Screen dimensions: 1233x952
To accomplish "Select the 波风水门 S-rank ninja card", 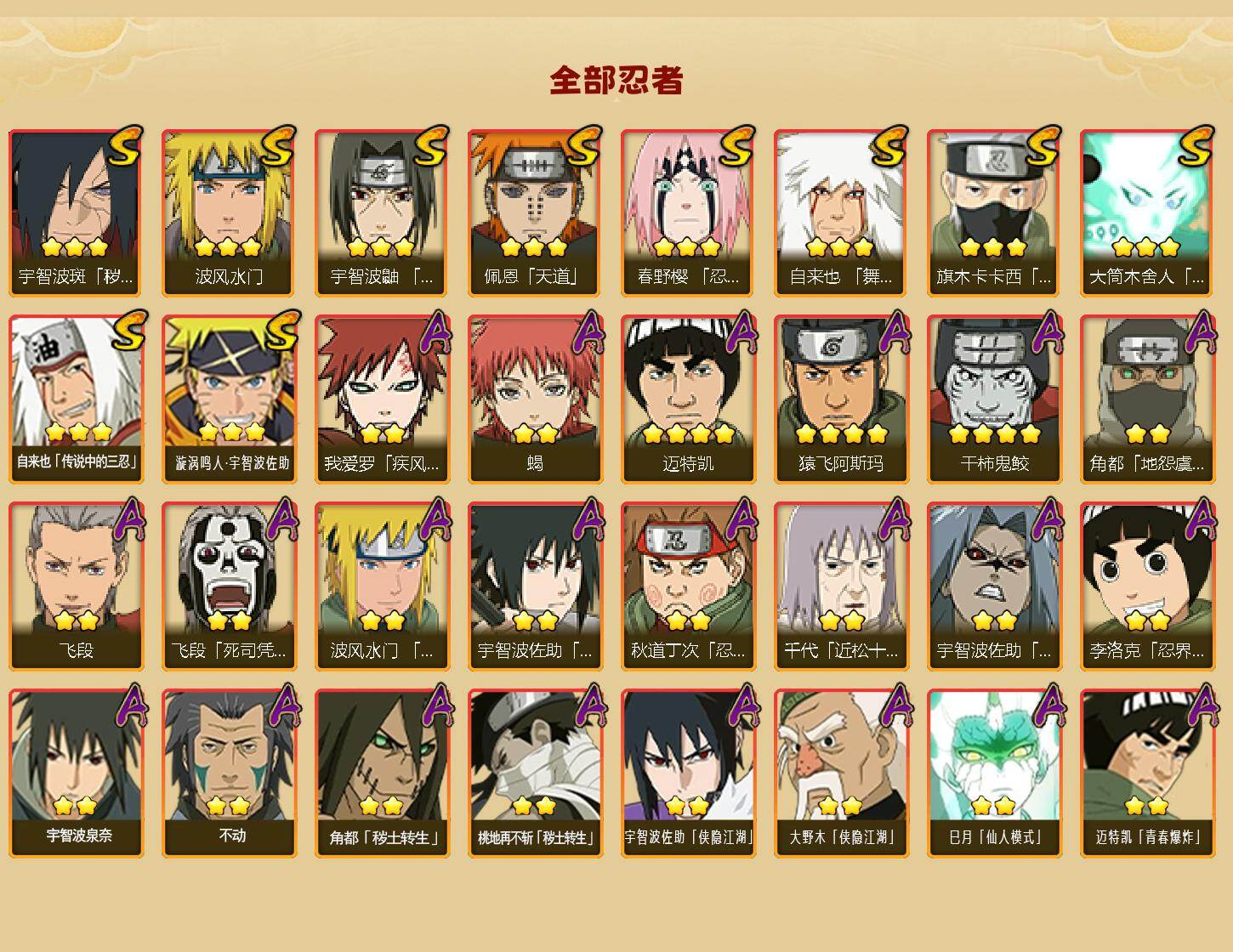I will [x=229, y=212].
